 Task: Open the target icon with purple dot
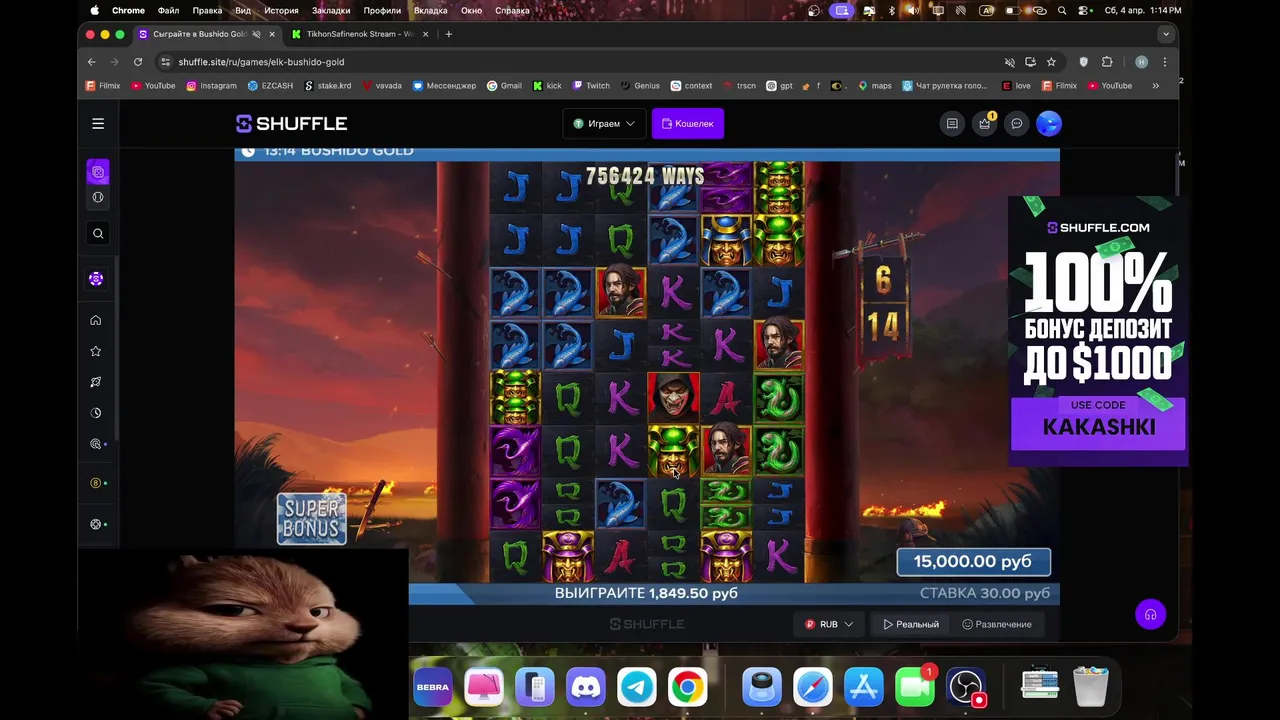tap(97, 444)
